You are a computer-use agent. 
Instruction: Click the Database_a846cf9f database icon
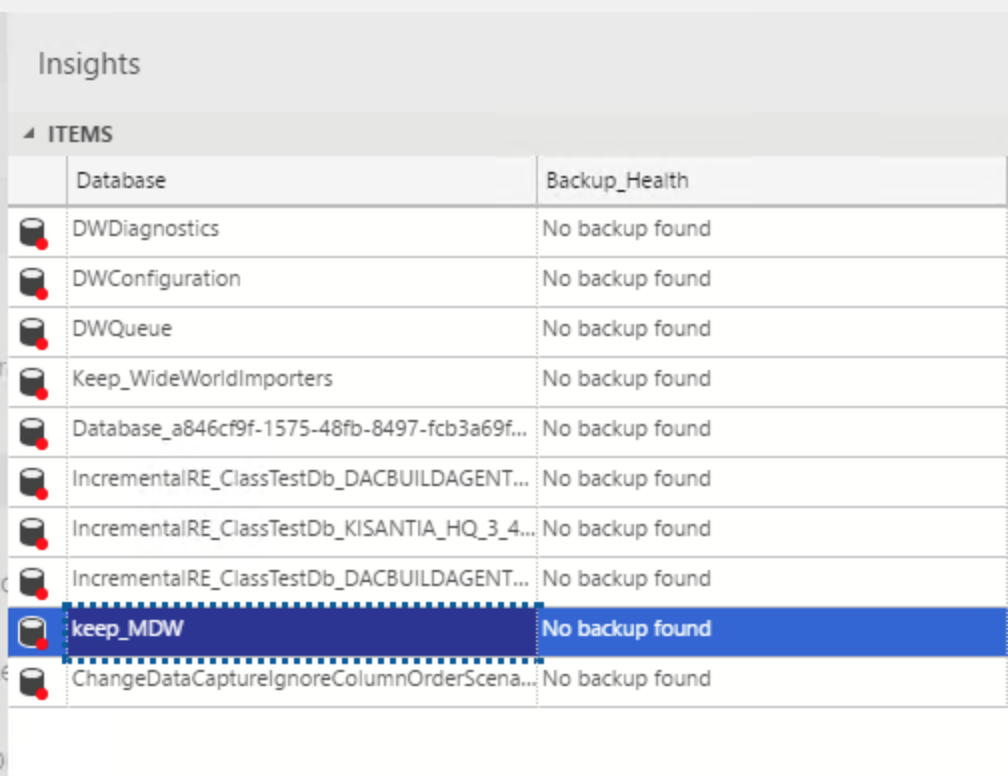pyautogui.click(x=32, y=428)
